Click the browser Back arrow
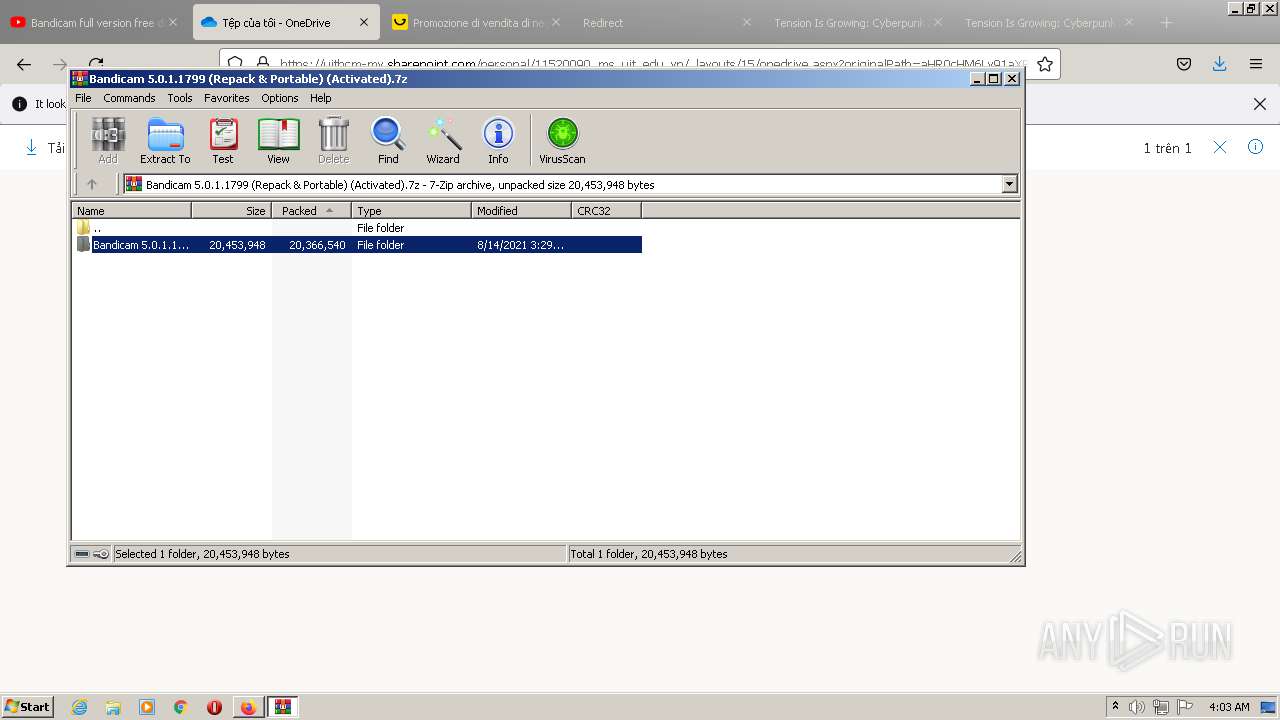This screenshot has width=1280, height=720. point(24,64)
